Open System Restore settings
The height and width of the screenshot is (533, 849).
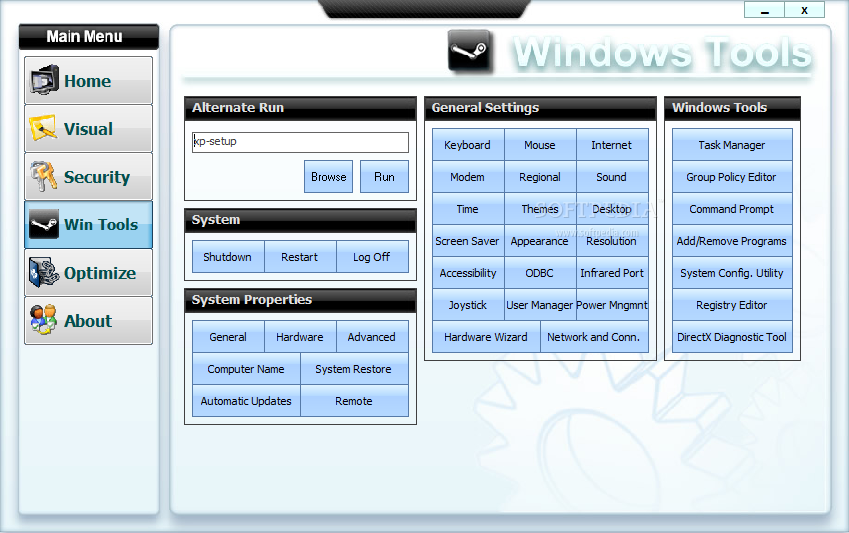pyautogui.click(x=354, y=369)
